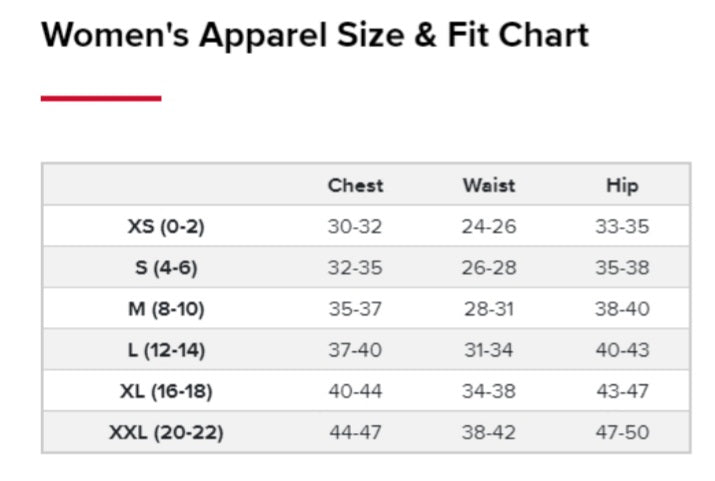Click the XS (0-2) size row label

(x=166, y=227)
